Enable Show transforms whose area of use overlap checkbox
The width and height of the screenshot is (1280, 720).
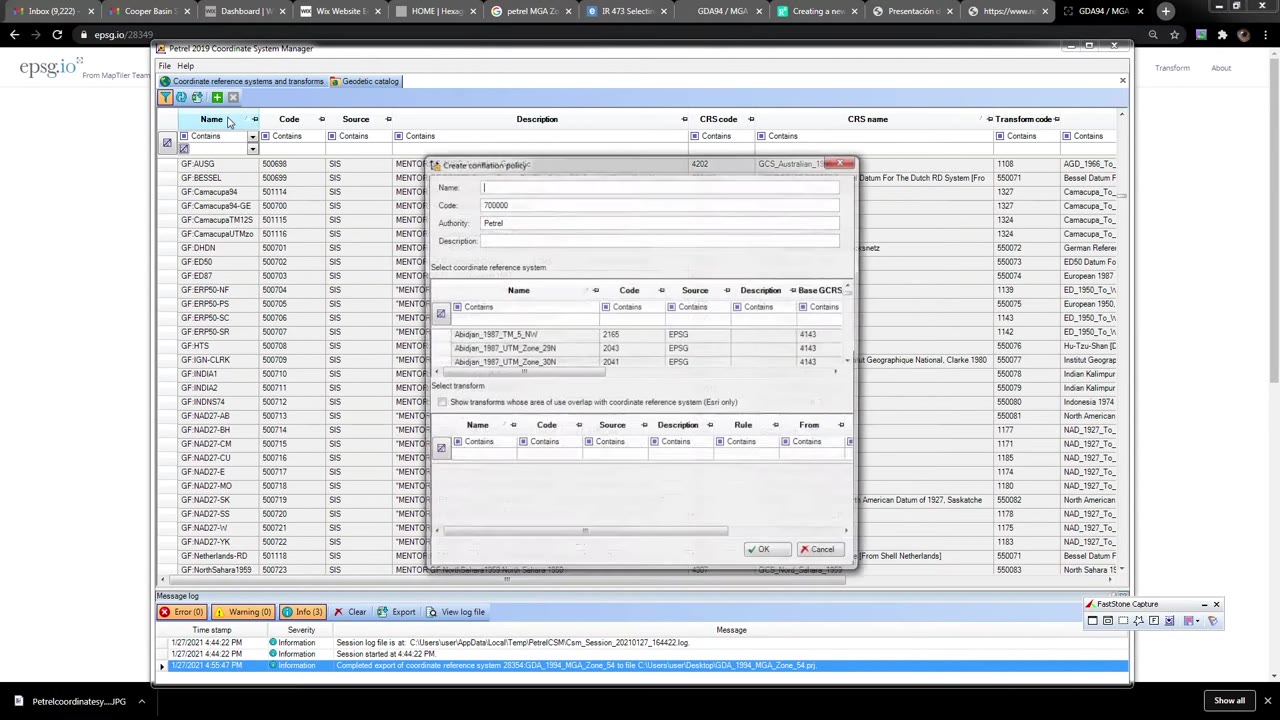(x=443, y=401)
